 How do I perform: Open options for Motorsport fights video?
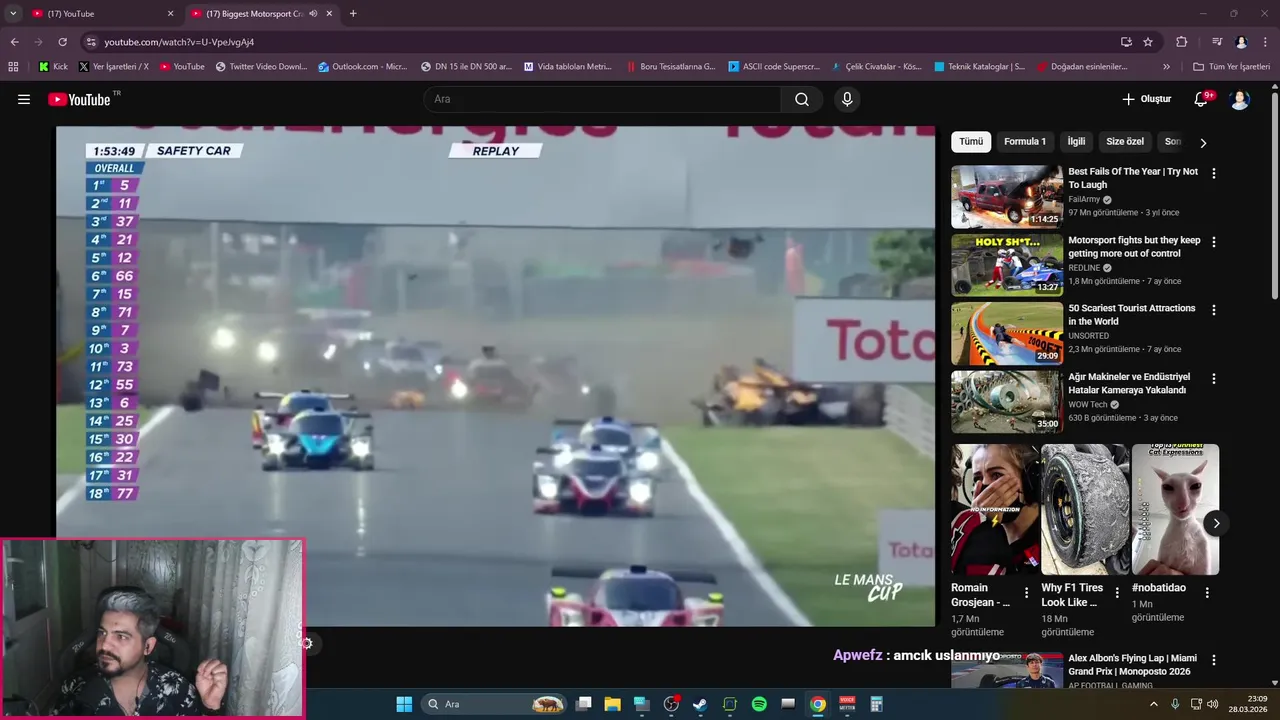[x=1214, y=242]
